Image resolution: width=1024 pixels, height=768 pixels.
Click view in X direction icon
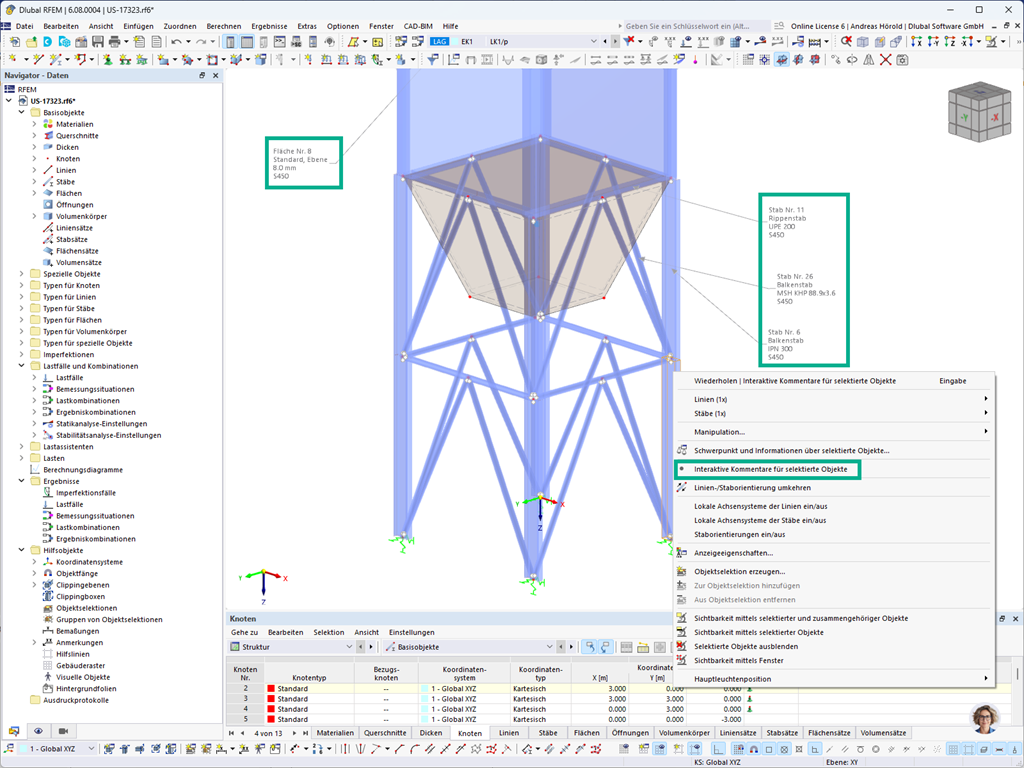click(916, 42)
